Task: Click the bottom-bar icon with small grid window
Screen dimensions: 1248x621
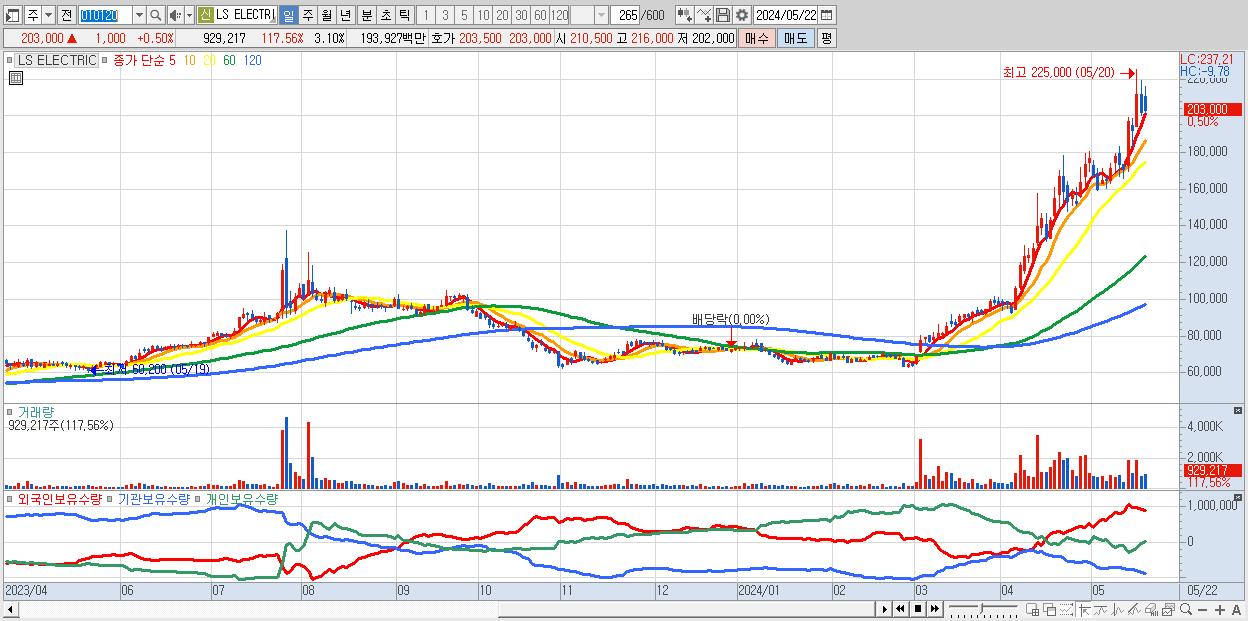Action: (1032, 609)
